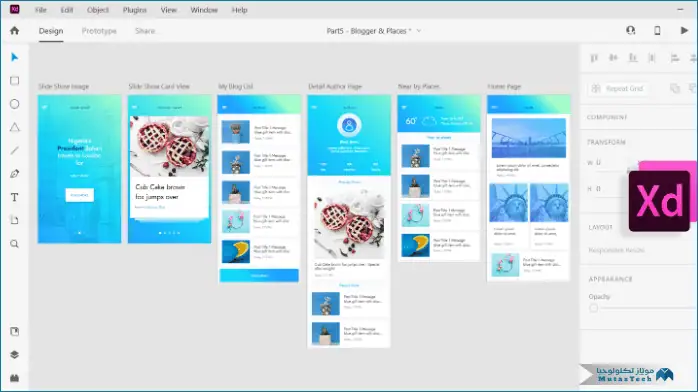Click the align left icon

click(675, 58)
